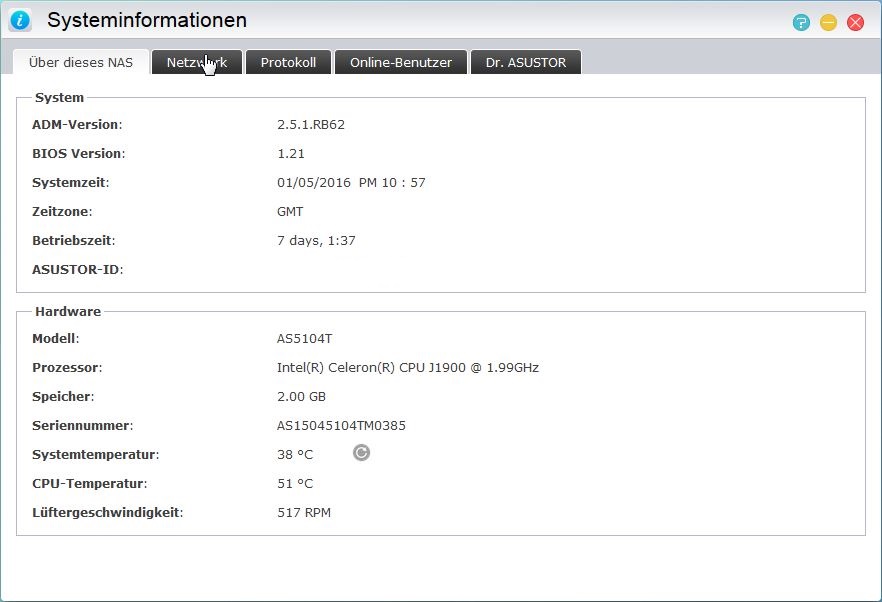
Task: Open help with the blue question mark icon
Action: pos(801,22)
